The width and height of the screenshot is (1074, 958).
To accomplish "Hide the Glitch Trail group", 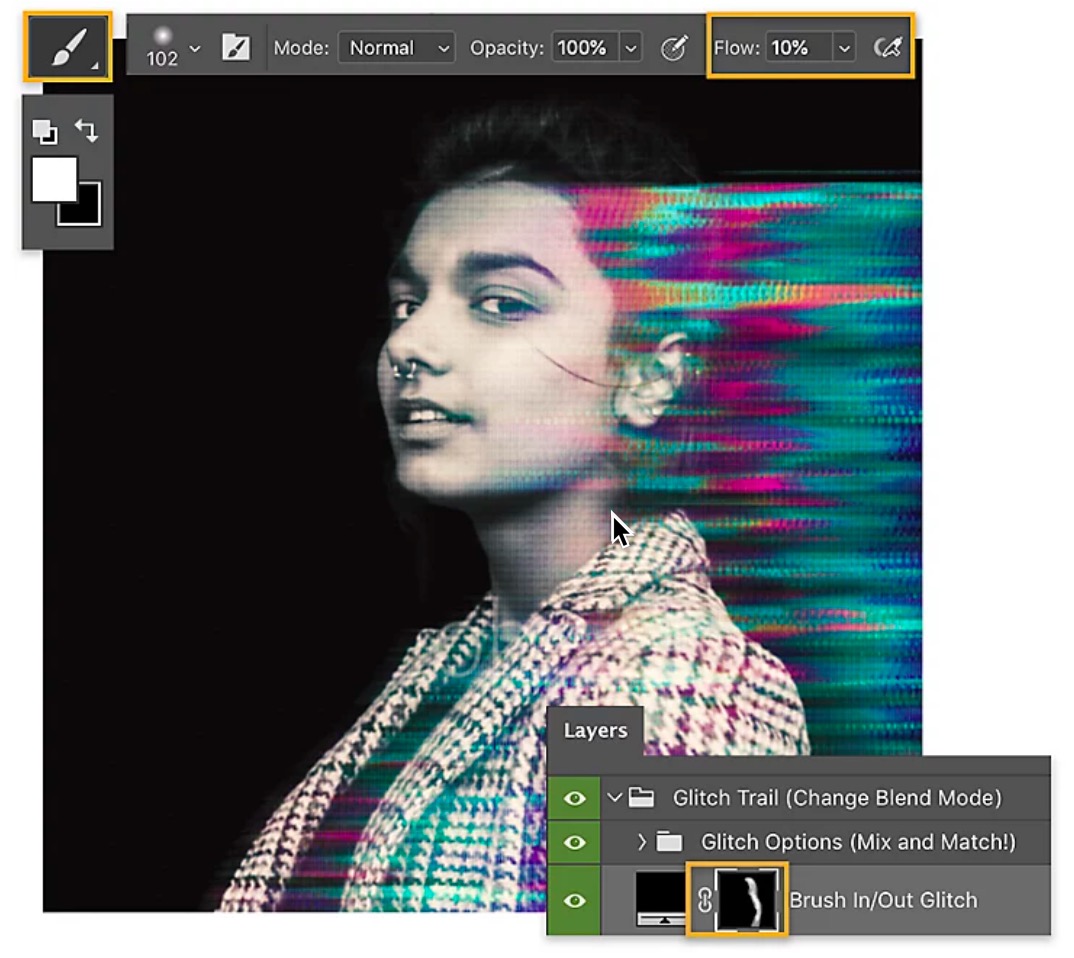I will [574, 798].
